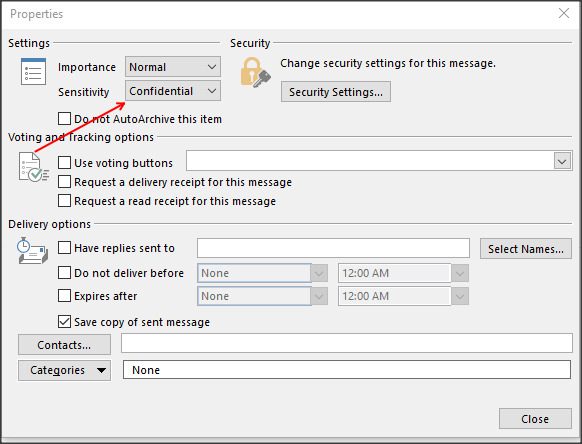Uncheck Save copy of sent message
The image size is (582, 444).
pos(65,322)
